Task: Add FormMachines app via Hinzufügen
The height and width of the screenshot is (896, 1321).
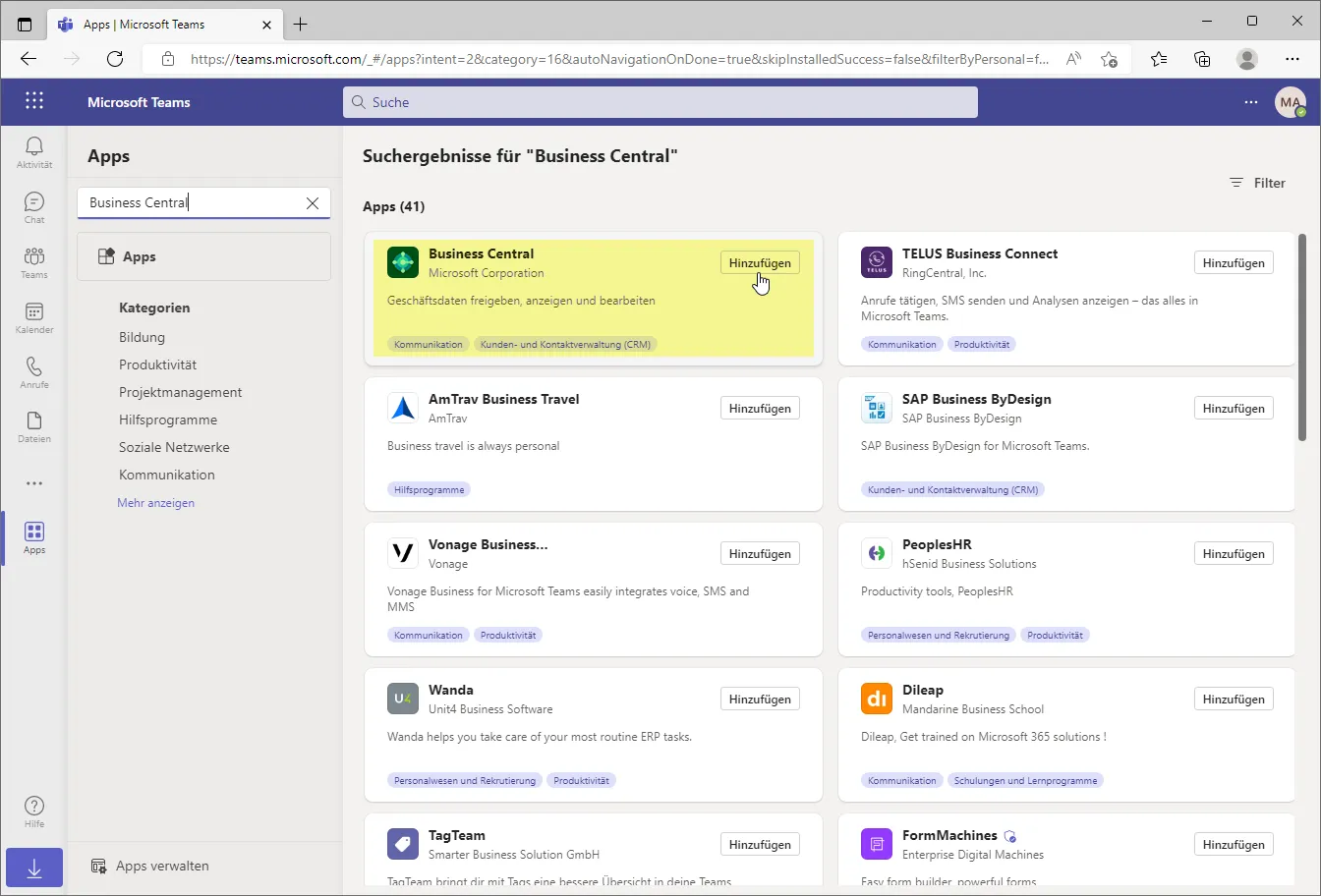Action: (1234, 844)
